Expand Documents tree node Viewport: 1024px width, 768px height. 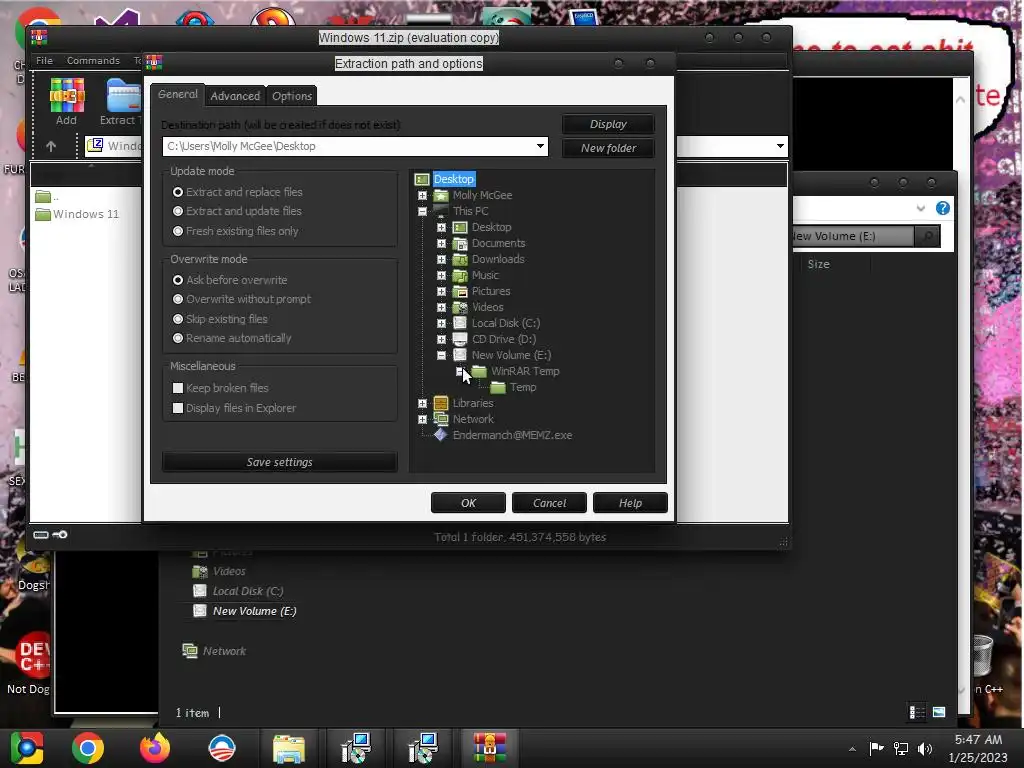pyautogui.click(x=441, y=243)
